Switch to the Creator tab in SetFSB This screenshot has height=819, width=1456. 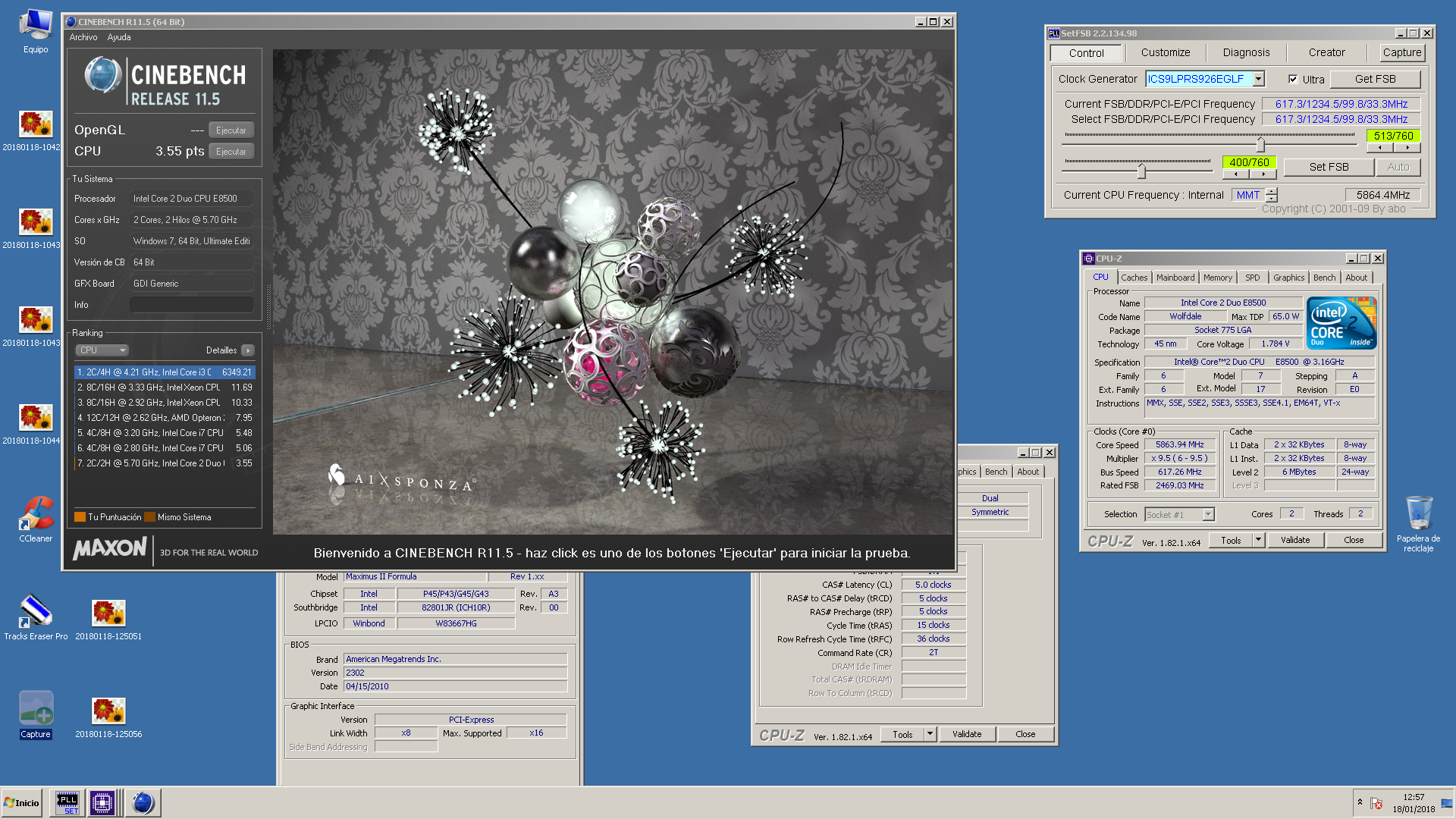[1326, 52]
